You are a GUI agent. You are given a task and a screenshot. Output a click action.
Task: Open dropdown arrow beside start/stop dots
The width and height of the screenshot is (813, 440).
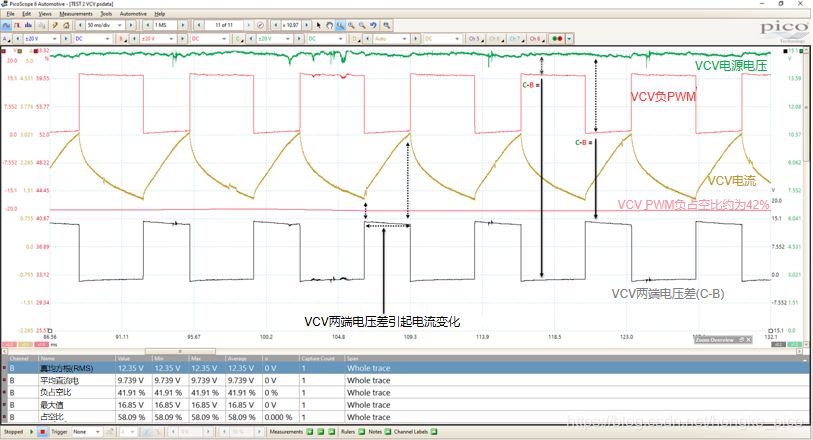[569, 39]
